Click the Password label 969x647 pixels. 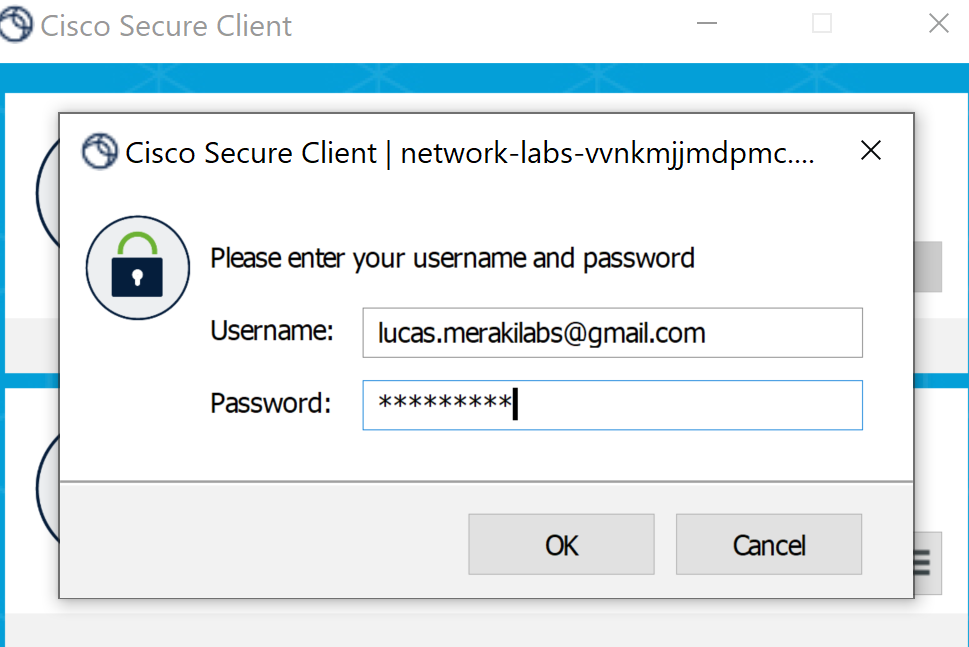coord(271,403)
